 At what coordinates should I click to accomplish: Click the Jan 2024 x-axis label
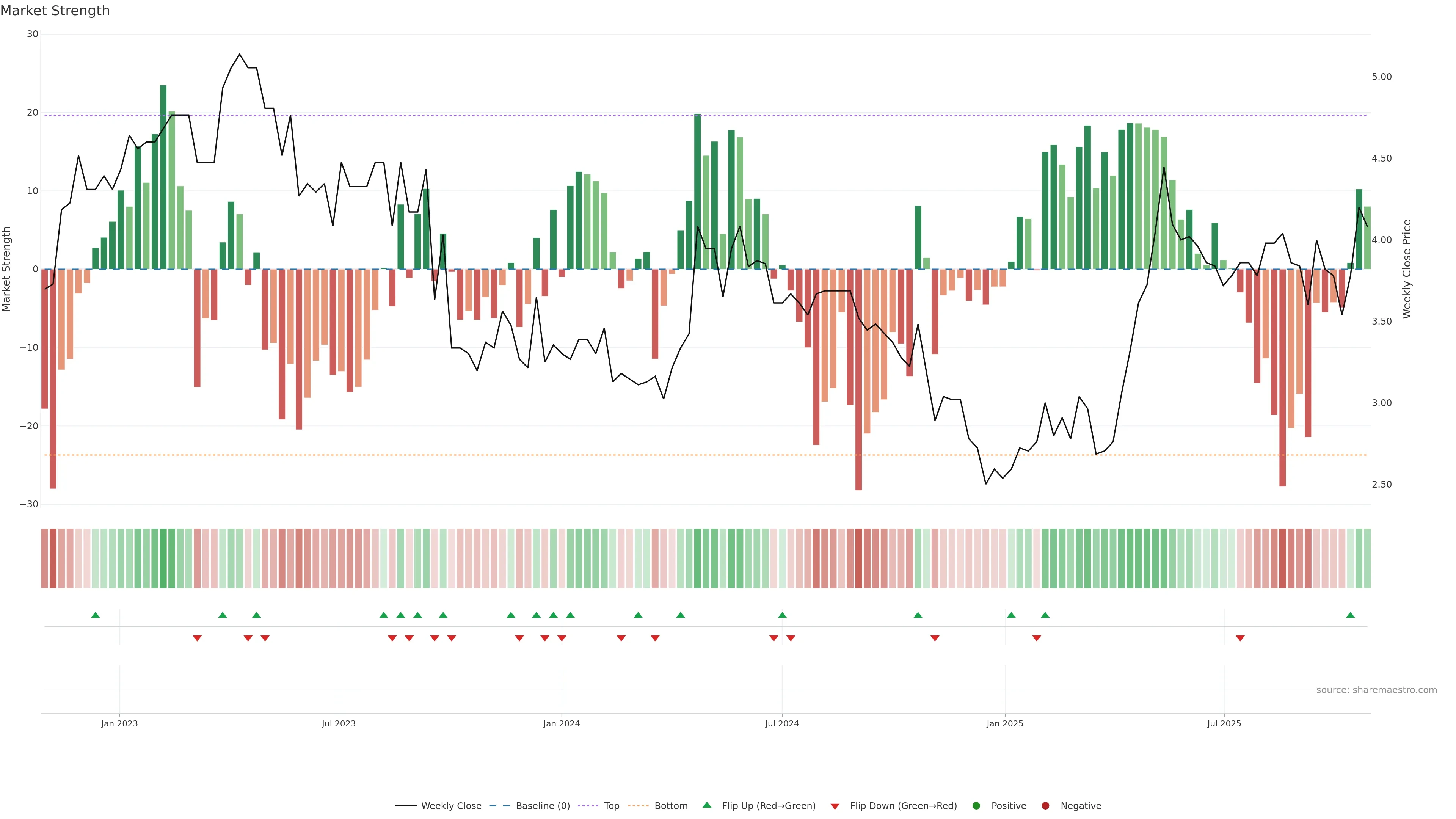561,723
